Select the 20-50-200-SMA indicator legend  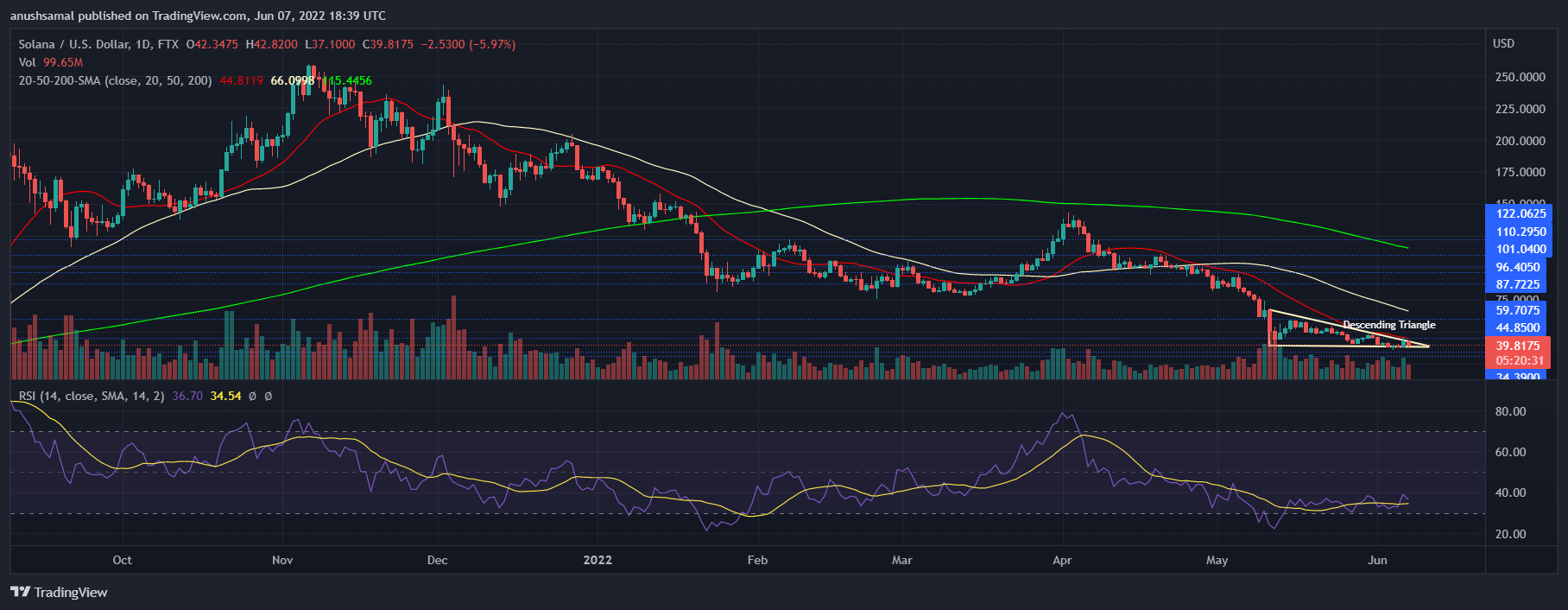115,80
